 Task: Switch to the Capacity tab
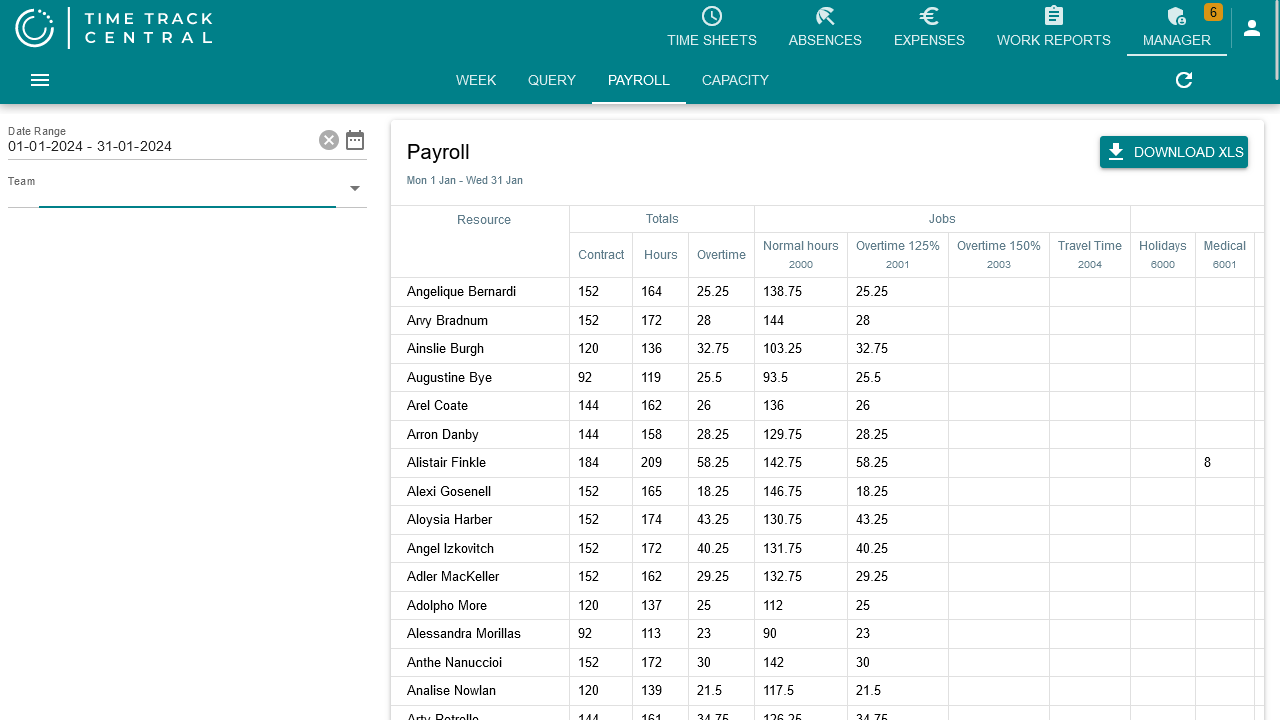735,80
